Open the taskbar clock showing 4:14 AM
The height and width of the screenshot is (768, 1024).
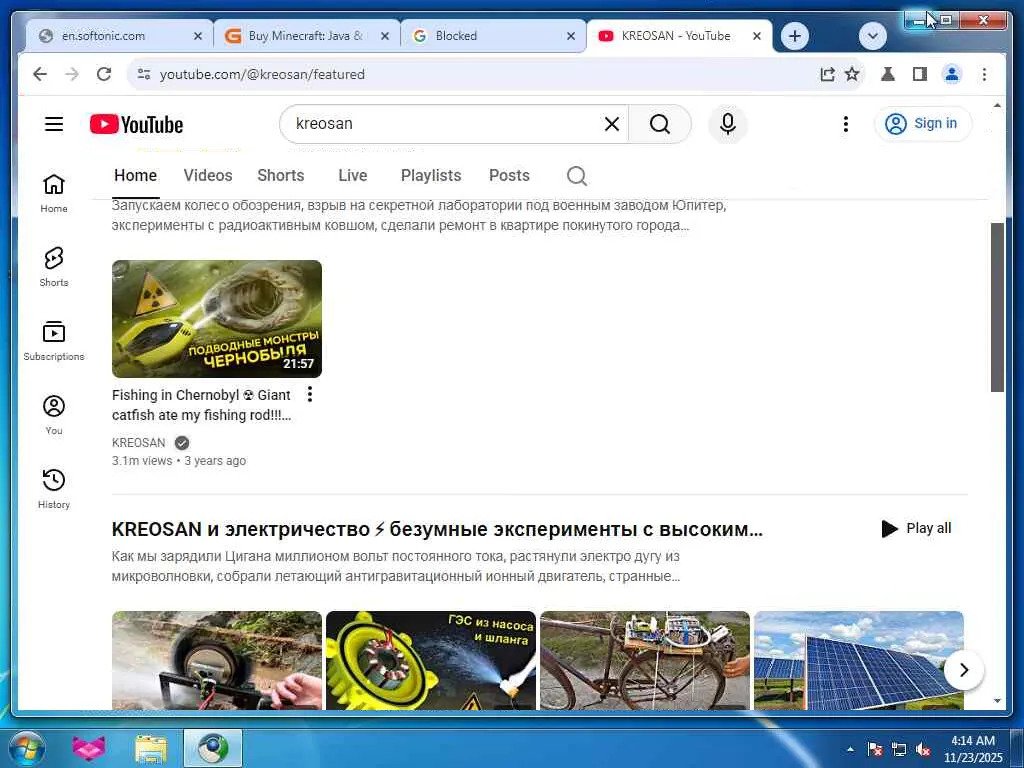pos(973,749)
